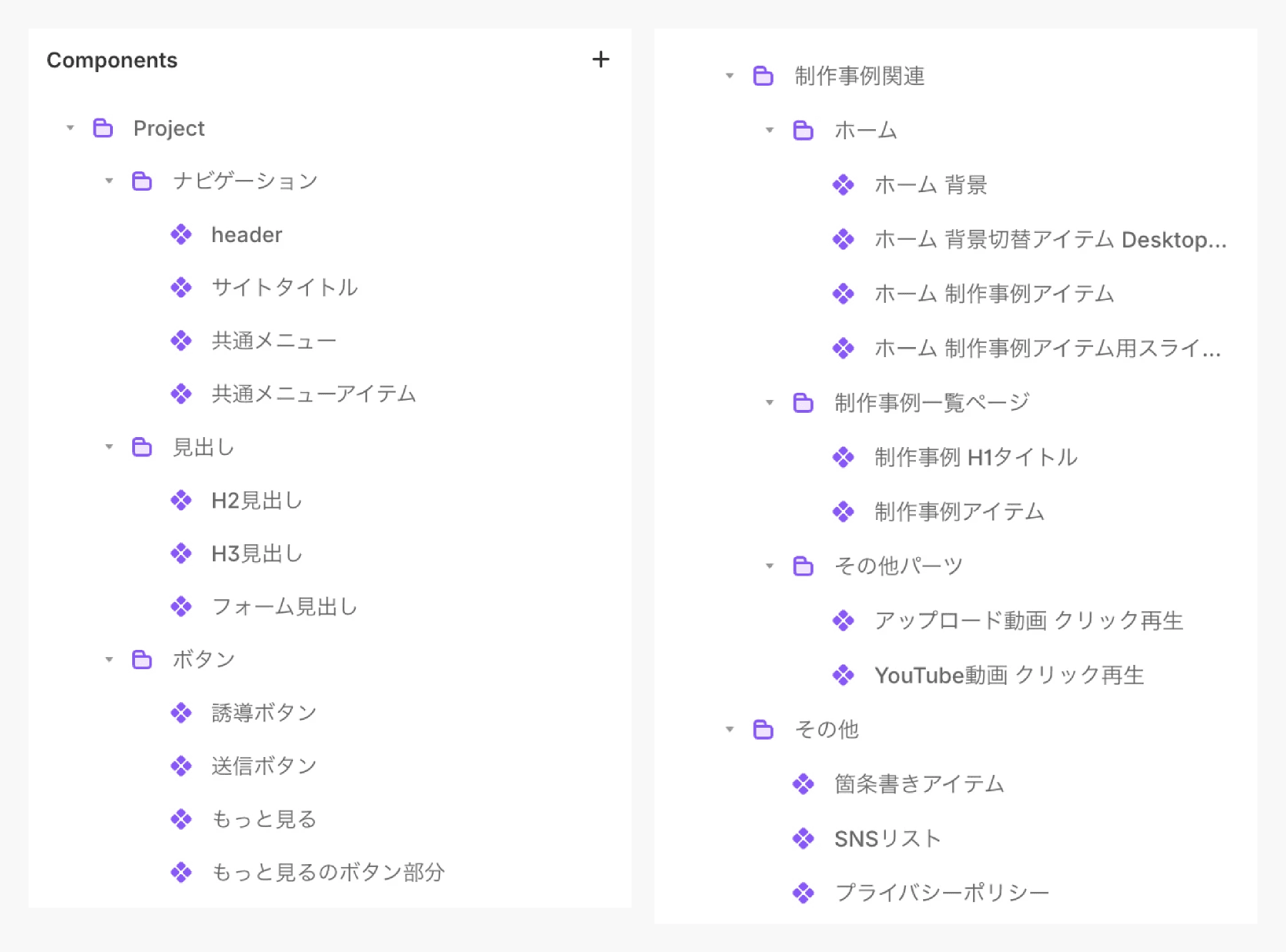Screen dimensions: 1286x952
Task: Click the folder icon next to その他パーツ
Action: pos(804,565)
